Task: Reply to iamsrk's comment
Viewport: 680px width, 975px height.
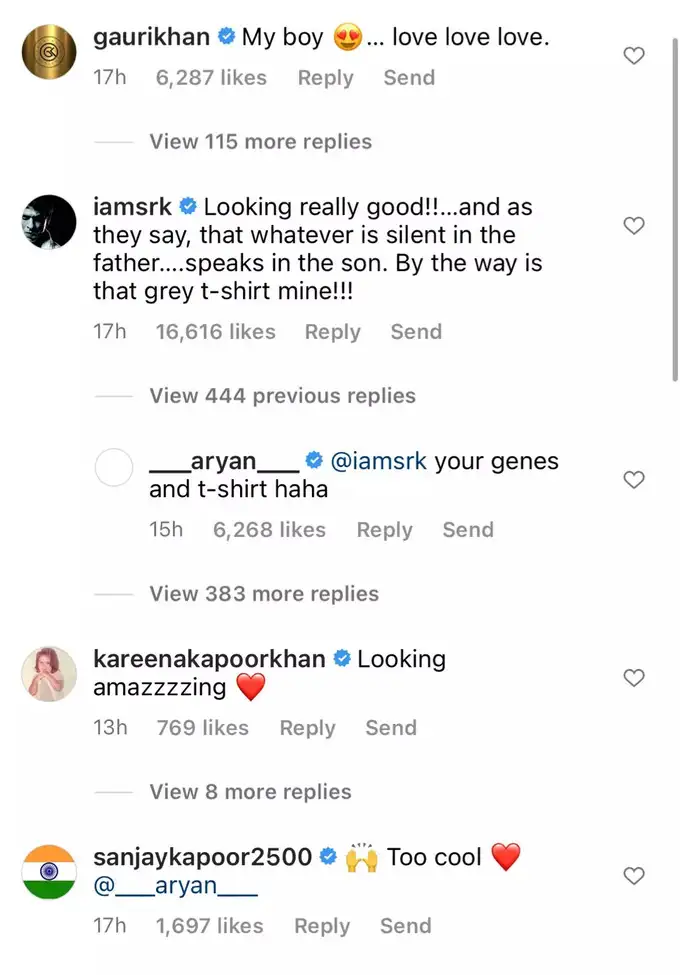Action: 332,331
